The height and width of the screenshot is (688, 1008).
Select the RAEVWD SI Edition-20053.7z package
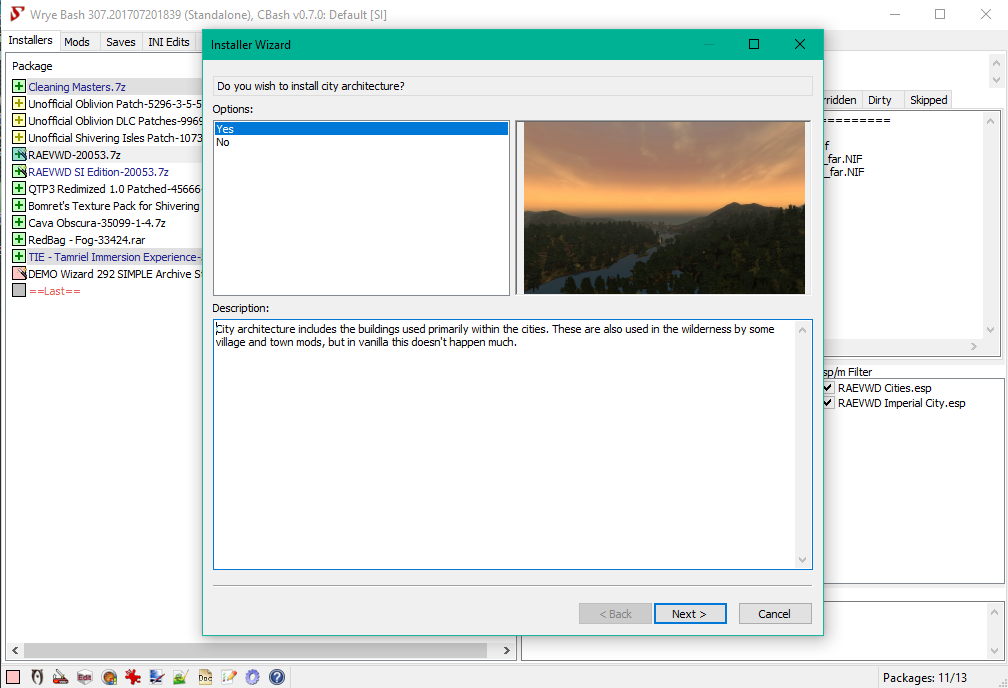98,171
